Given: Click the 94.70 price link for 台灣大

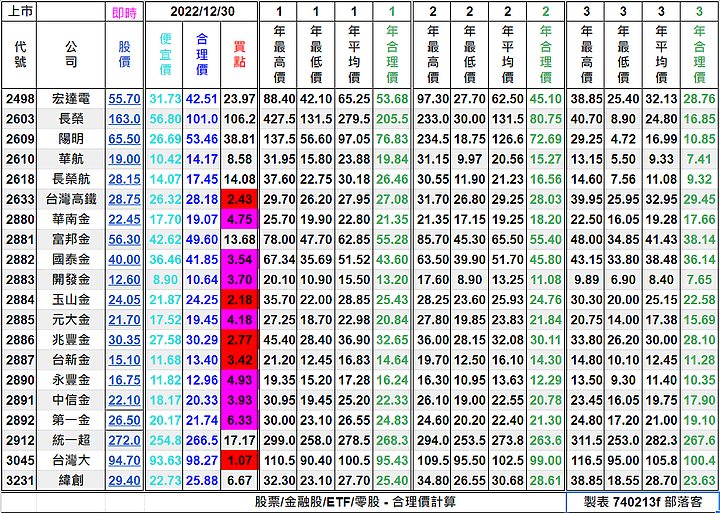Looking at the screenshot, I should click(x=124, y=461).
